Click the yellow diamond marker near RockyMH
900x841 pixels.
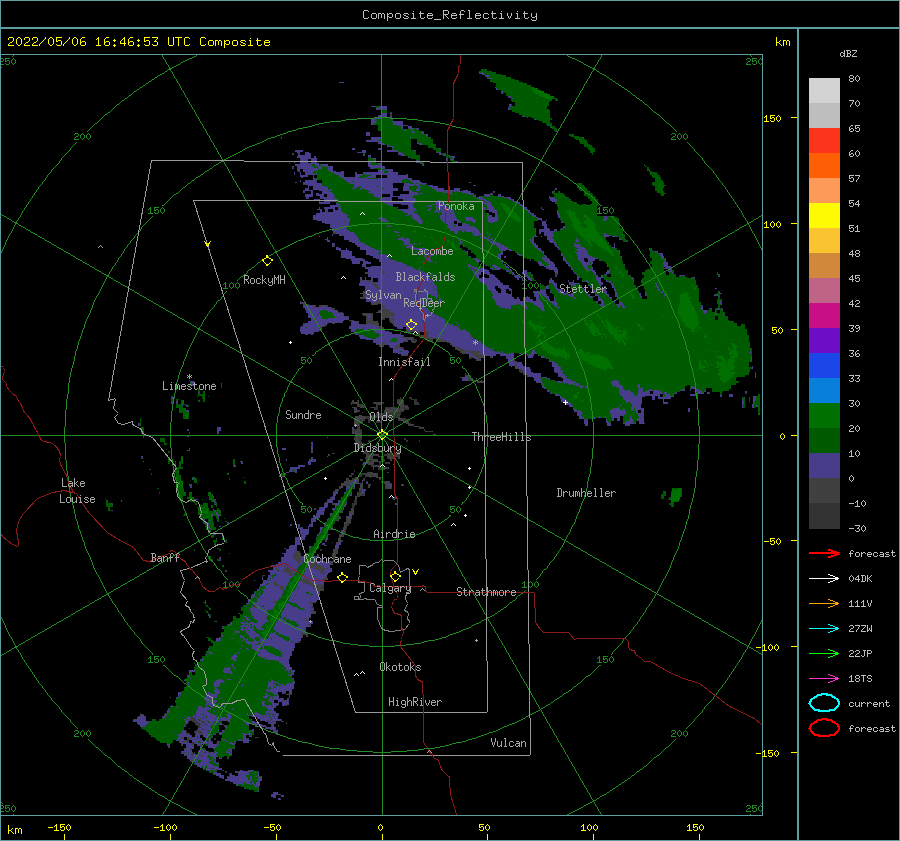(x=267, y=261)
